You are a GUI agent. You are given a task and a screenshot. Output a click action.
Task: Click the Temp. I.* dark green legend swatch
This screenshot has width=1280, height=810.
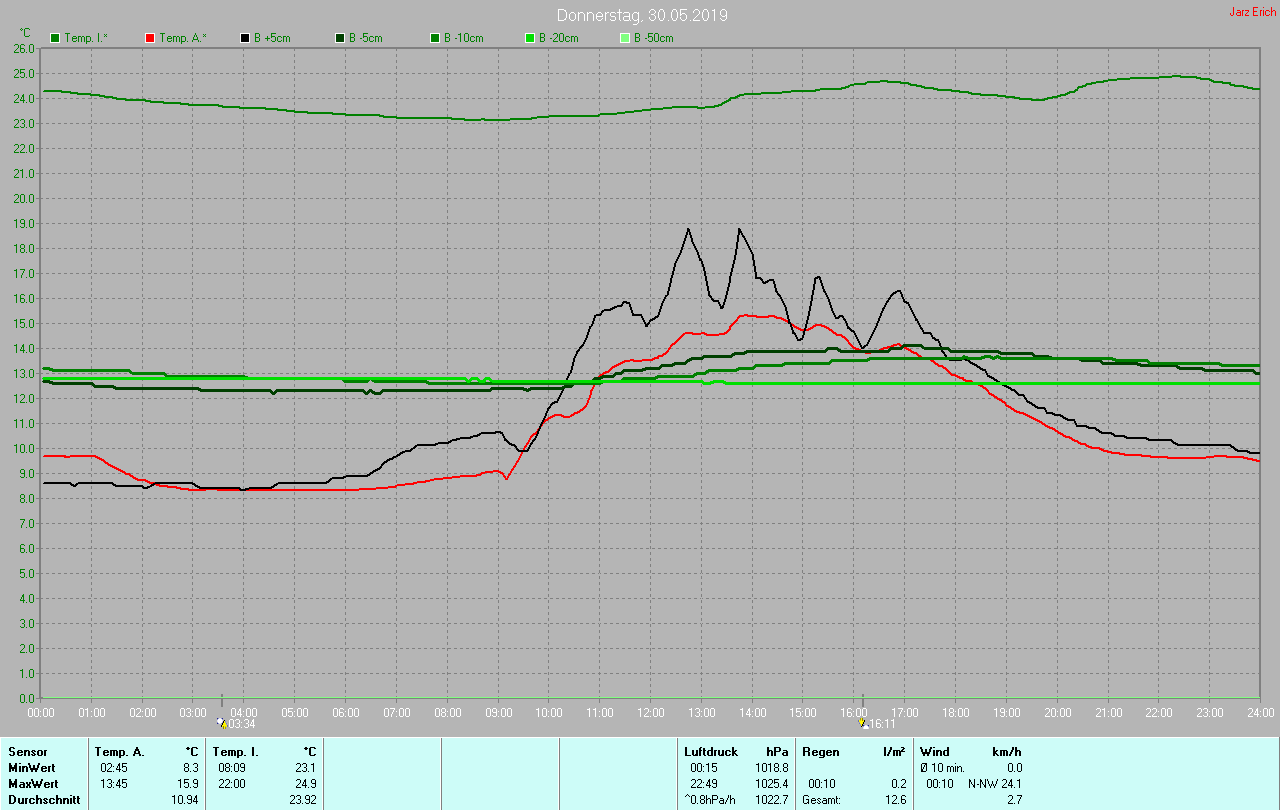pos(55,38)
